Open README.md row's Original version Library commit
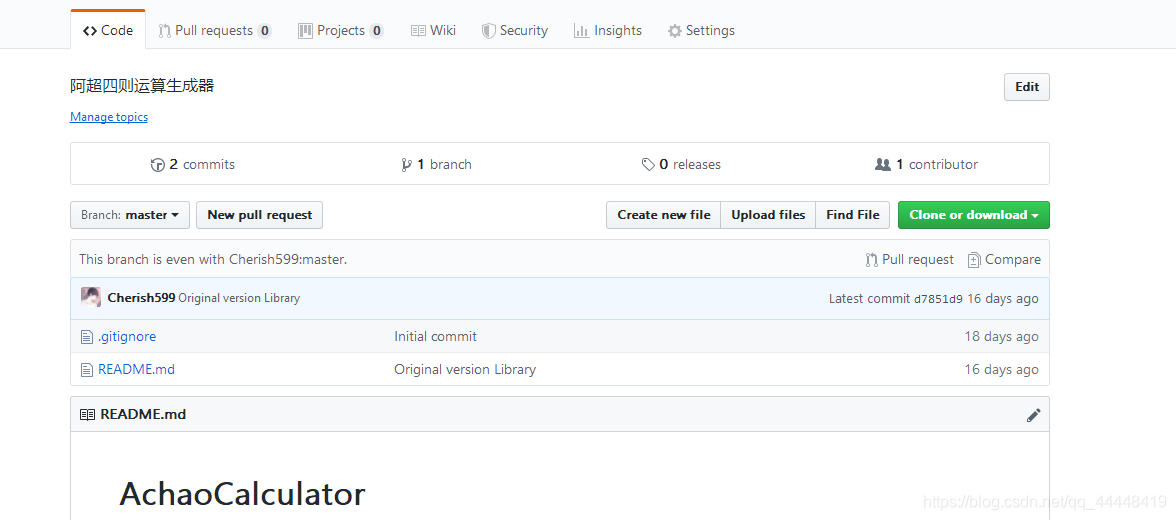The image size is (1176, 520). coord(465,369)
